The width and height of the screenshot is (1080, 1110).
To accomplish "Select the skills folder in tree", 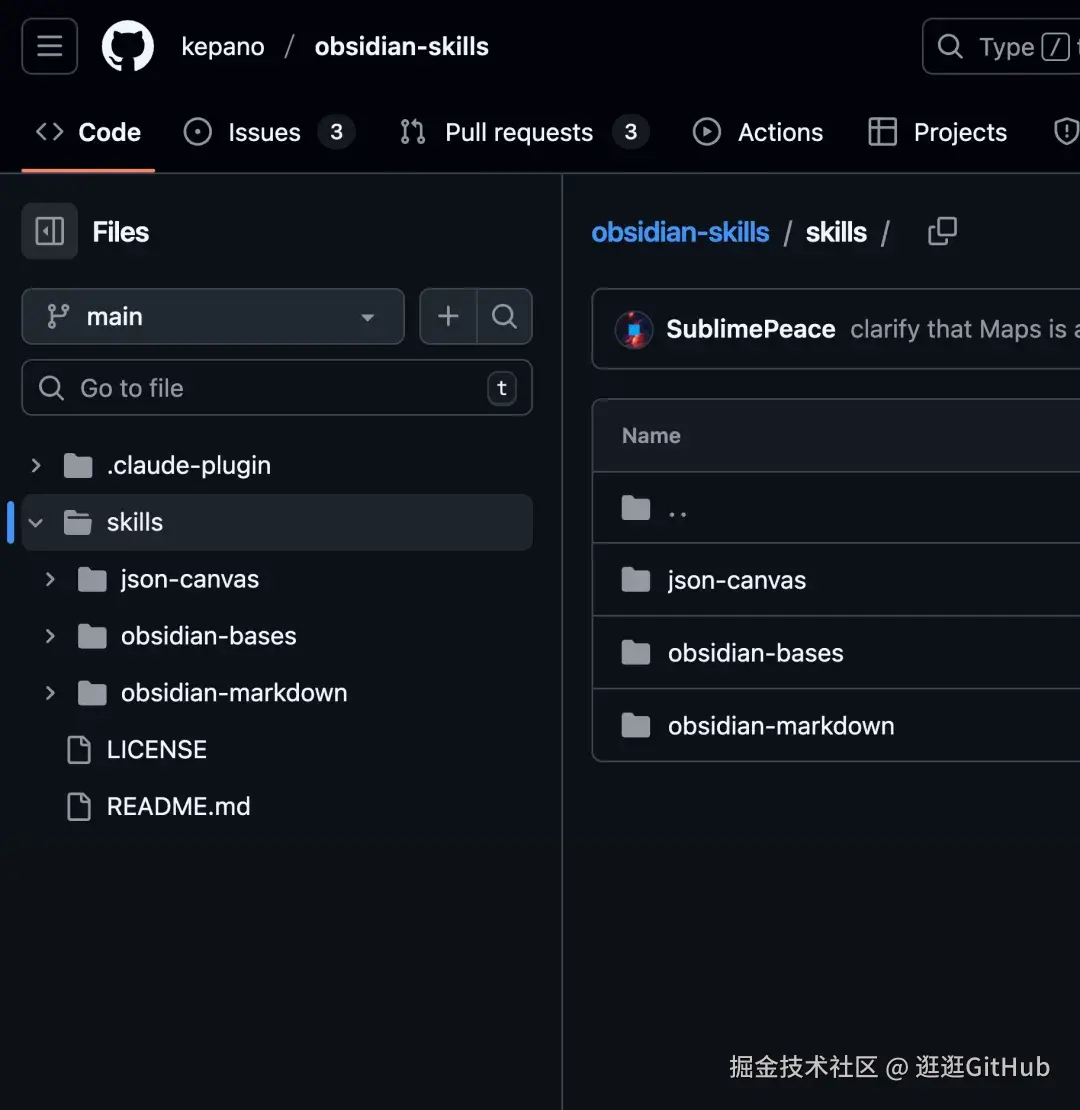I will point(277,522).
